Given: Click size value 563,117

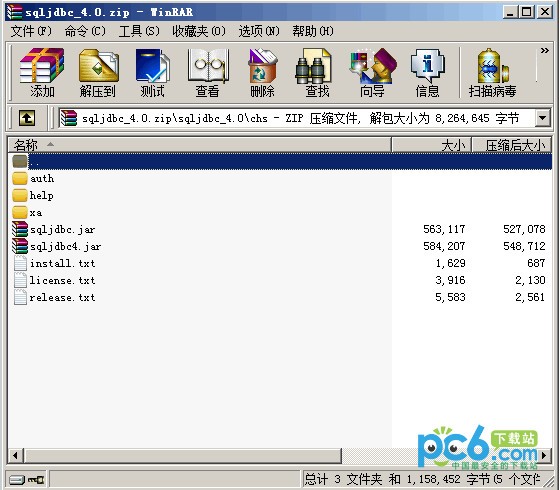Looking at the screenshot, I should pos(444,229).
